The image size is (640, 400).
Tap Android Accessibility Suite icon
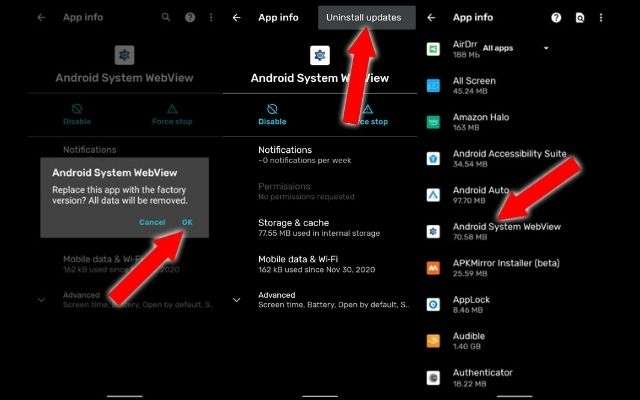pos(433,158)
